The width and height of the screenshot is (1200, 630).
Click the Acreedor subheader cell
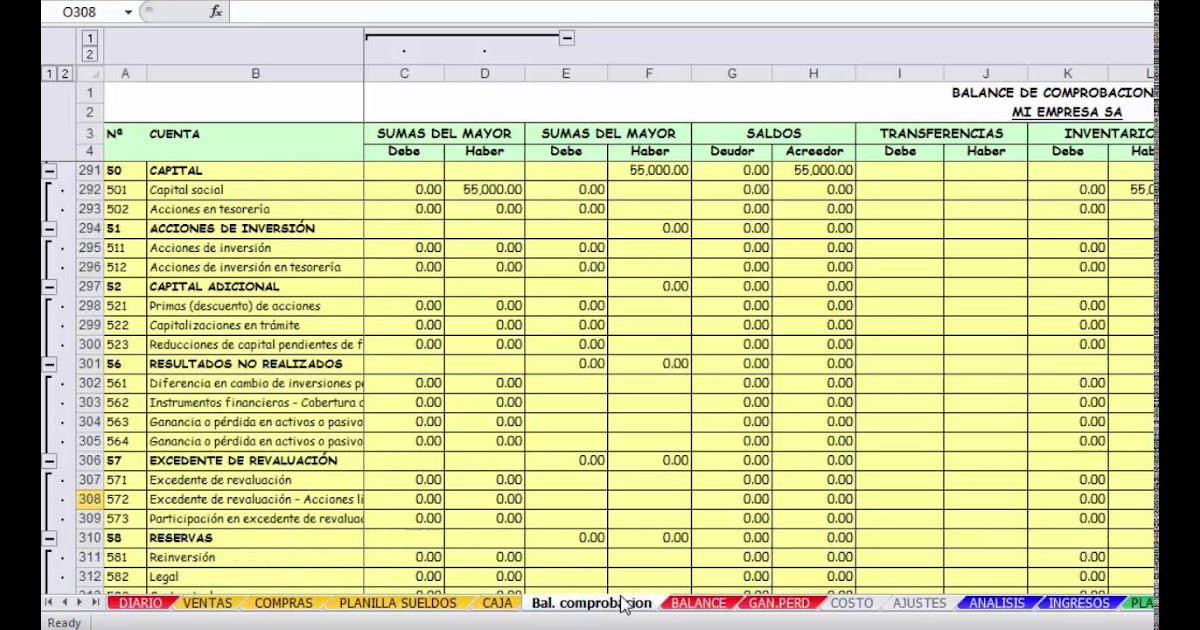click(x=814, y=152)
